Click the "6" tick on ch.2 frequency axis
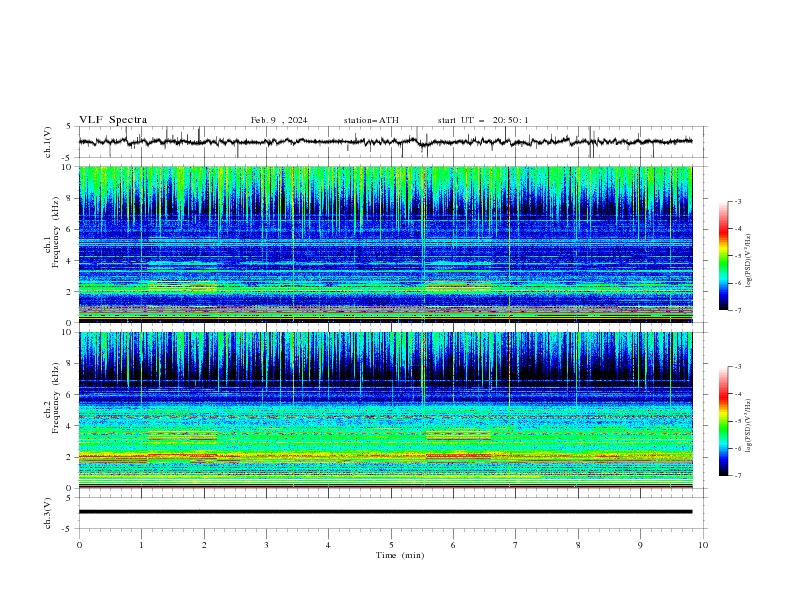Viewport: 792px width, 612px height. [70, 395]
